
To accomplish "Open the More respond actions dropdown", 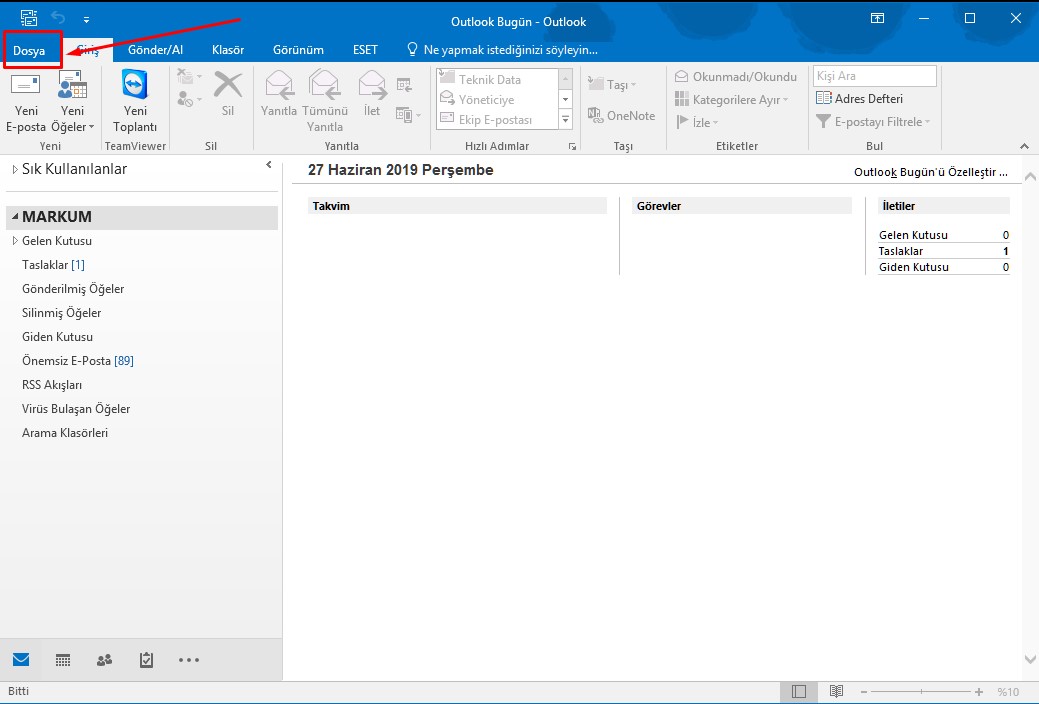I will [x=408, y=114].
